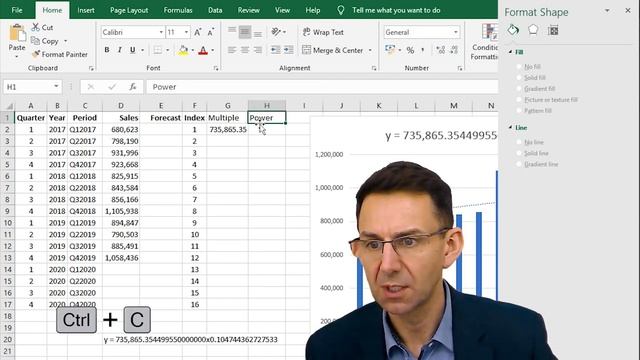
Task: Align text right
Action: click(x=258, y=50)
